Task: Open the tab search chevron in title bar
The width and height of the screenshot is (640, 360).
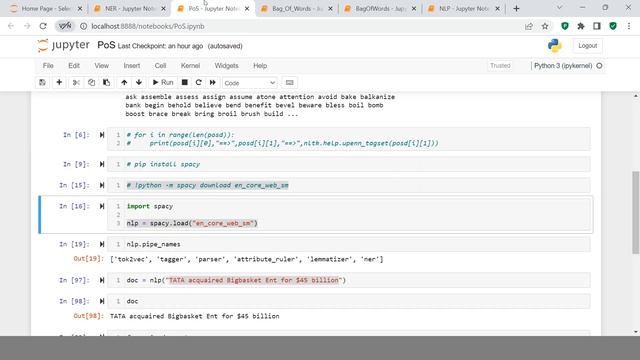Action: [560, 8]
